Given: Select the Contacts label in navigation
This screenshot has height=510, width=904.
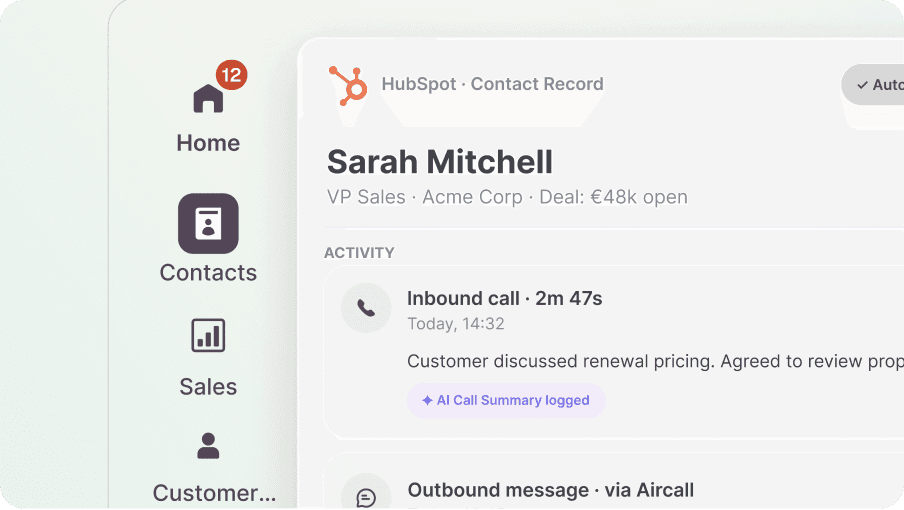Looking at the screenshot, I should click(x=208, y=273).
